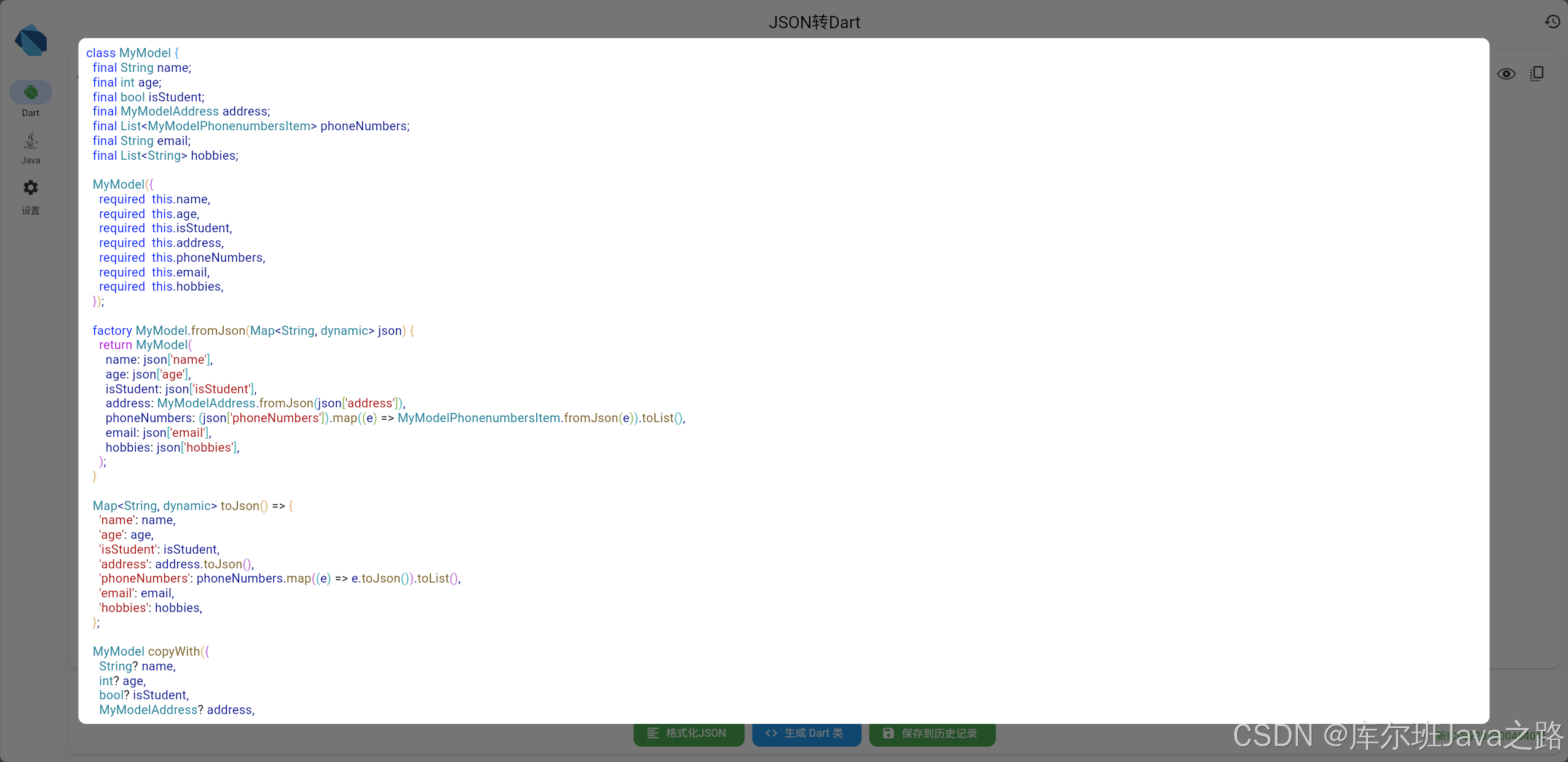Select the Dart sidebar icon

[31, 93]
